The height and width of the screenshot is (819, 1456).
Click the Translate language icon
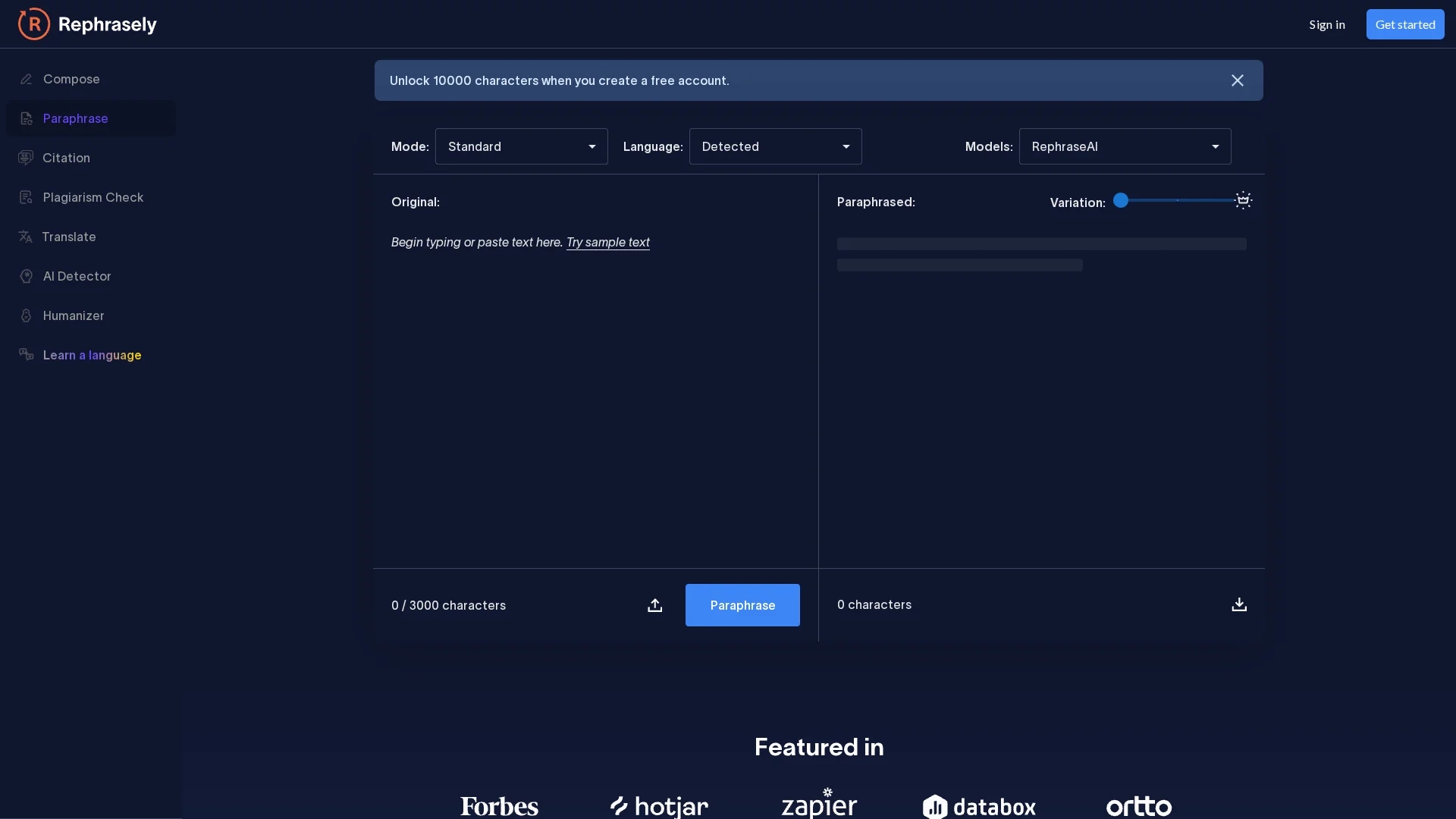coord(25,237)
